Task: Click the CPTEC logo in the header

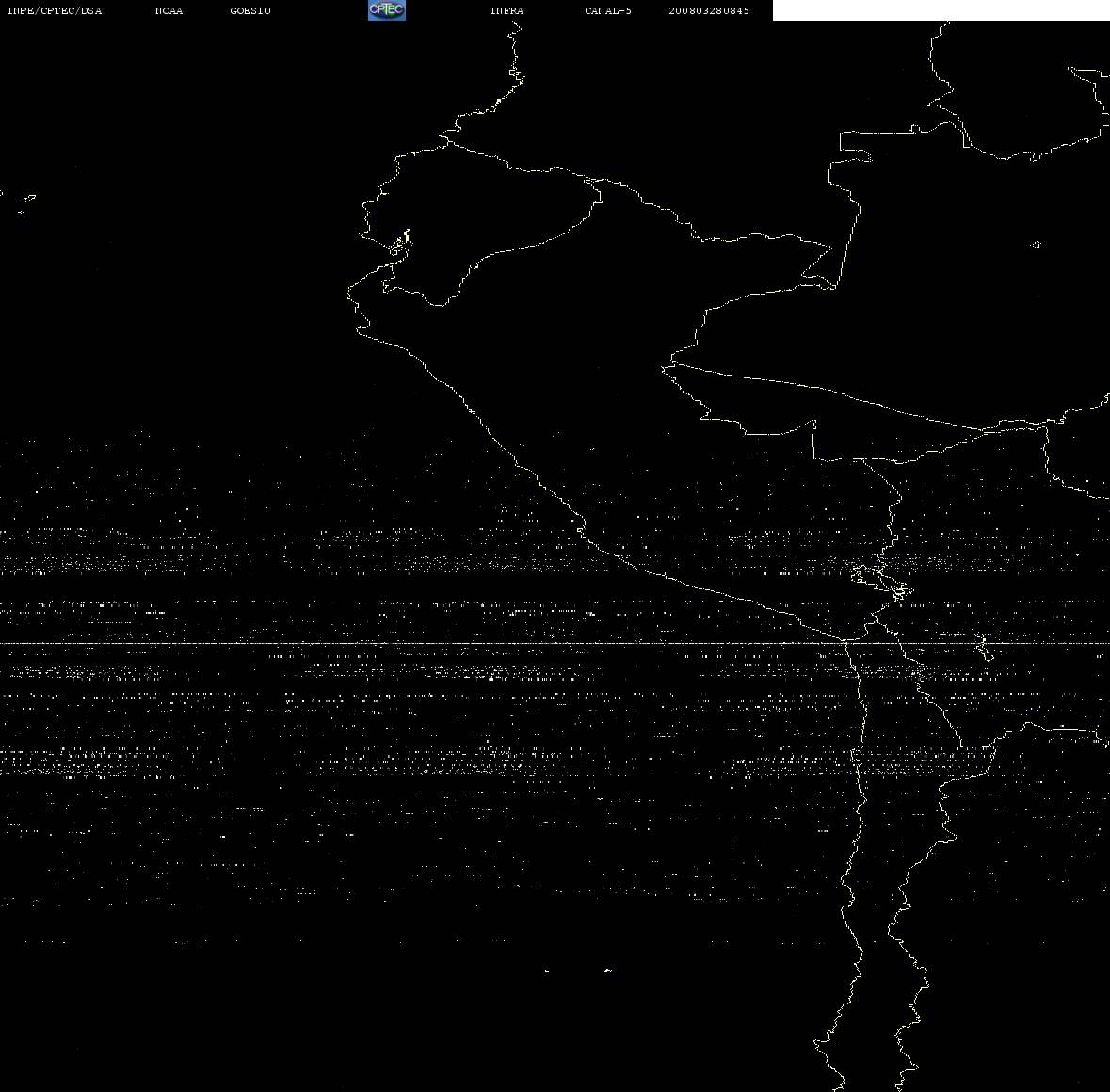Action: click(387, 10)
